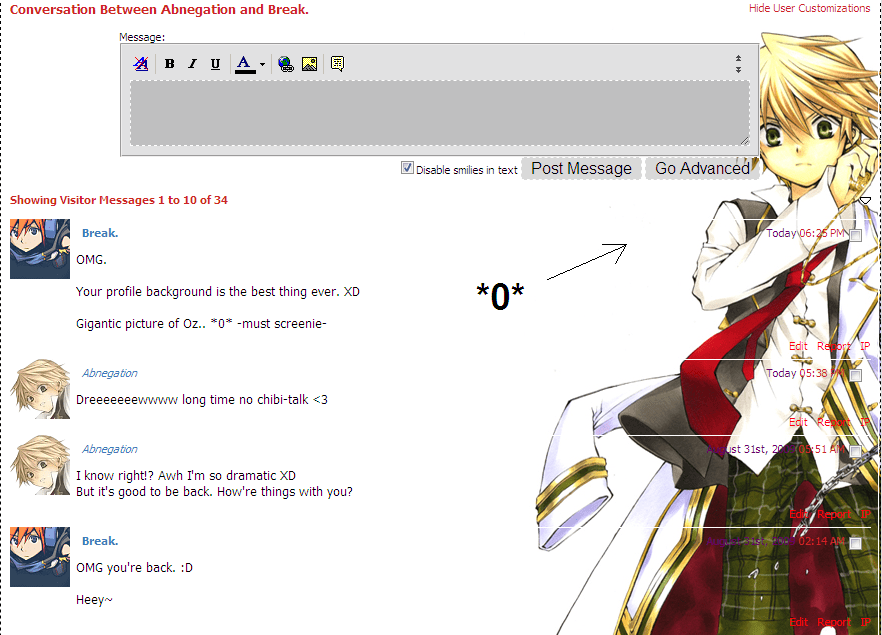The image size is (882, 635).
Task: Edit the Today 05:38 PM message
Action: coord(798,422)
